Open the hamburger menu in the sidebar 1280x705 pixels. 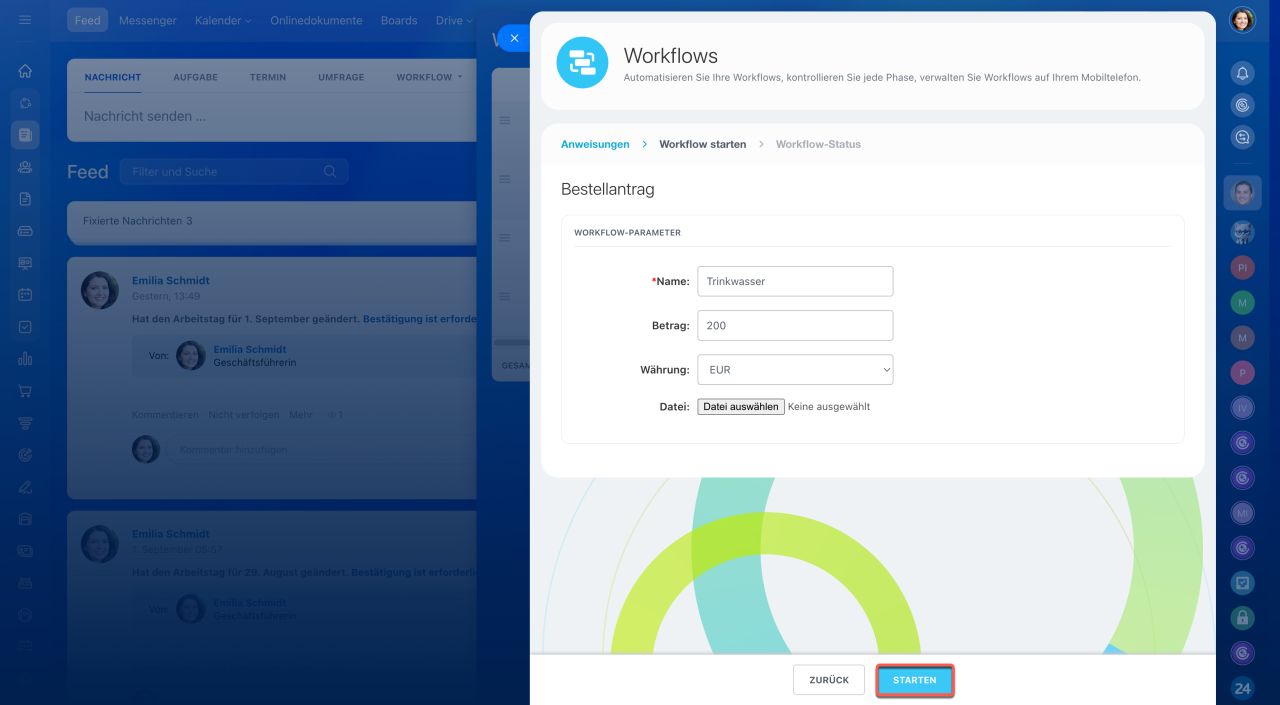25,20
